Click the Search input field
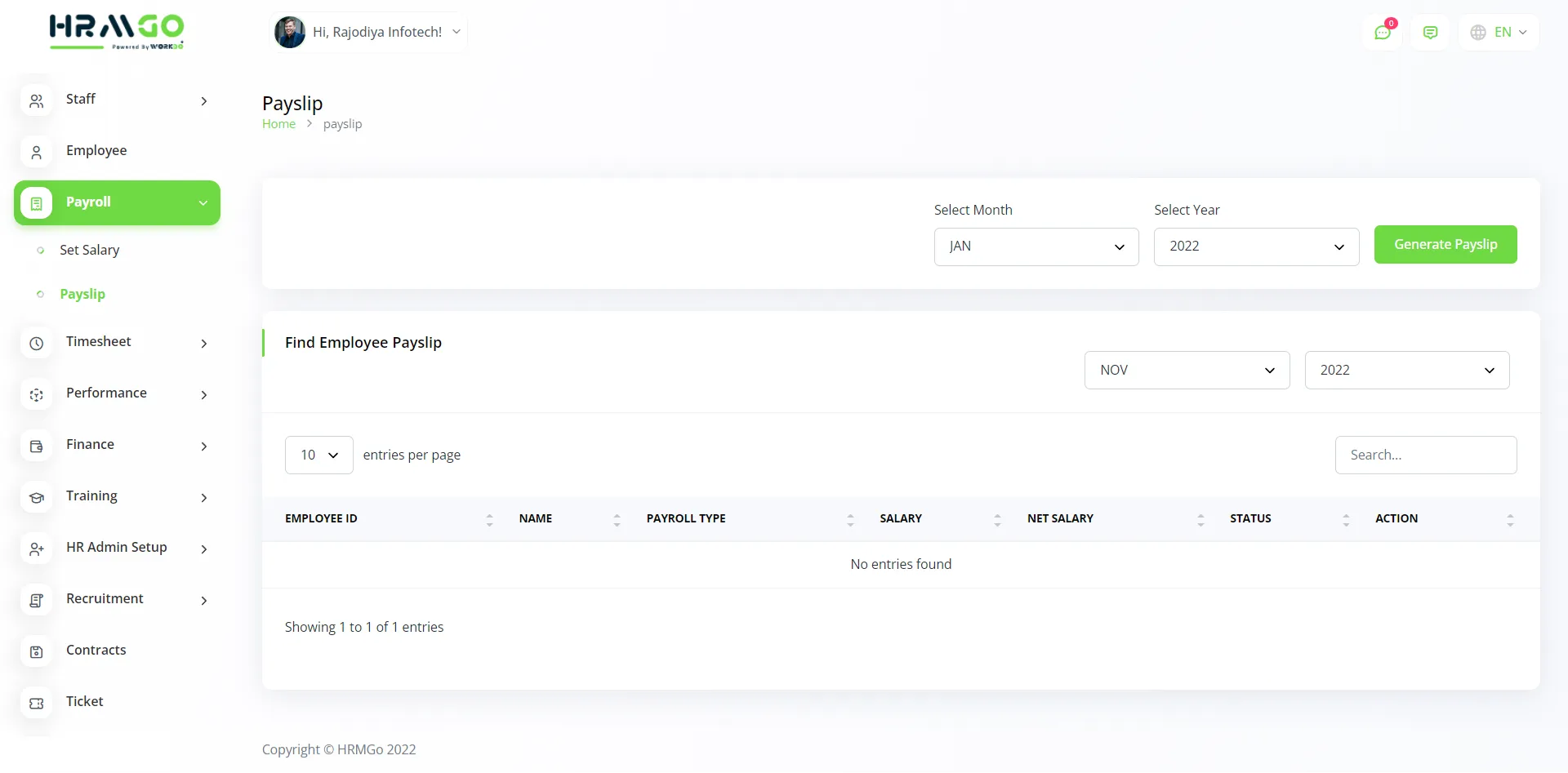 coord(1426,455)
